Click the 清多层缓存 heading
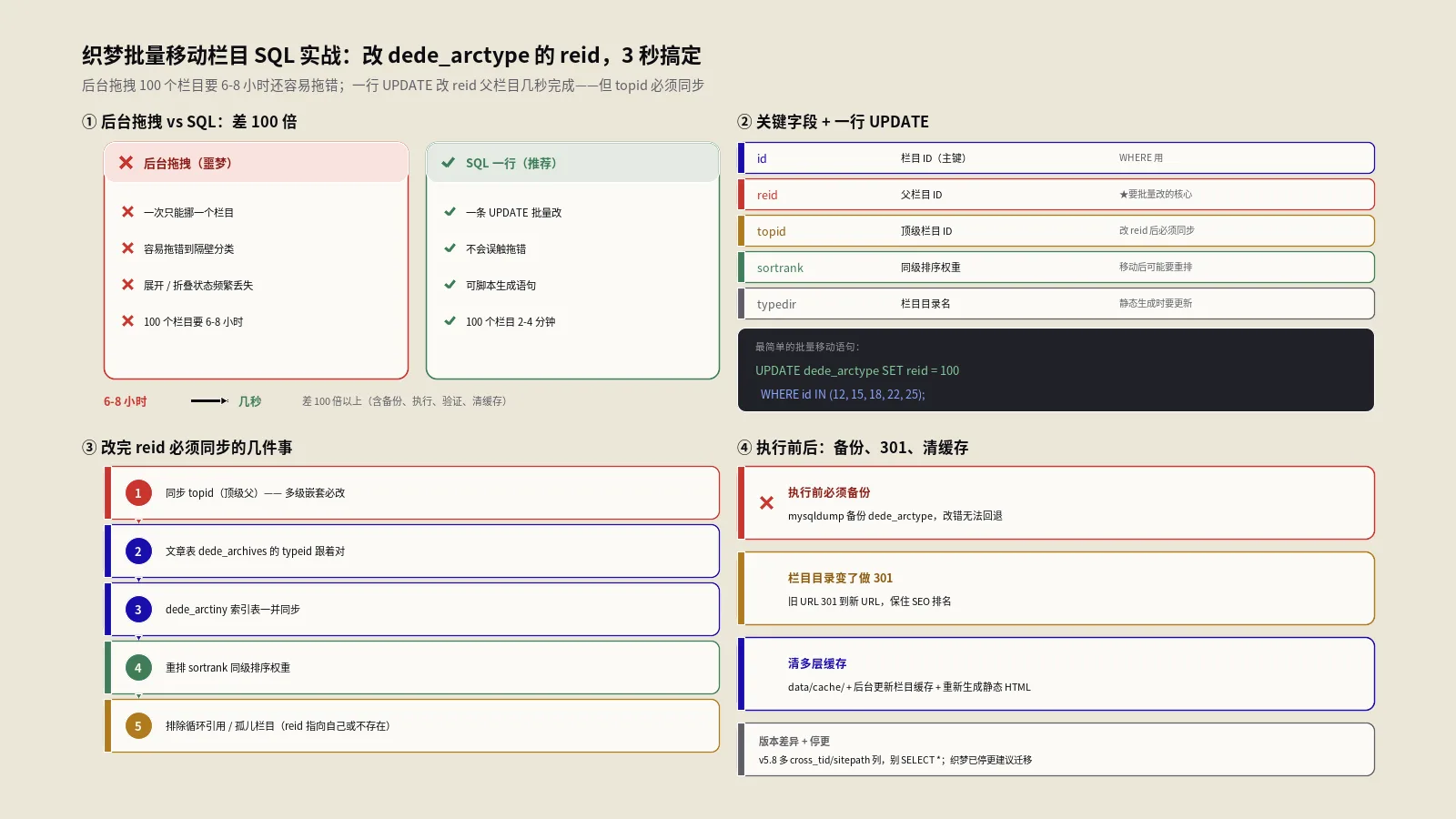The image size is (1456, 819). tap(817, 663)
